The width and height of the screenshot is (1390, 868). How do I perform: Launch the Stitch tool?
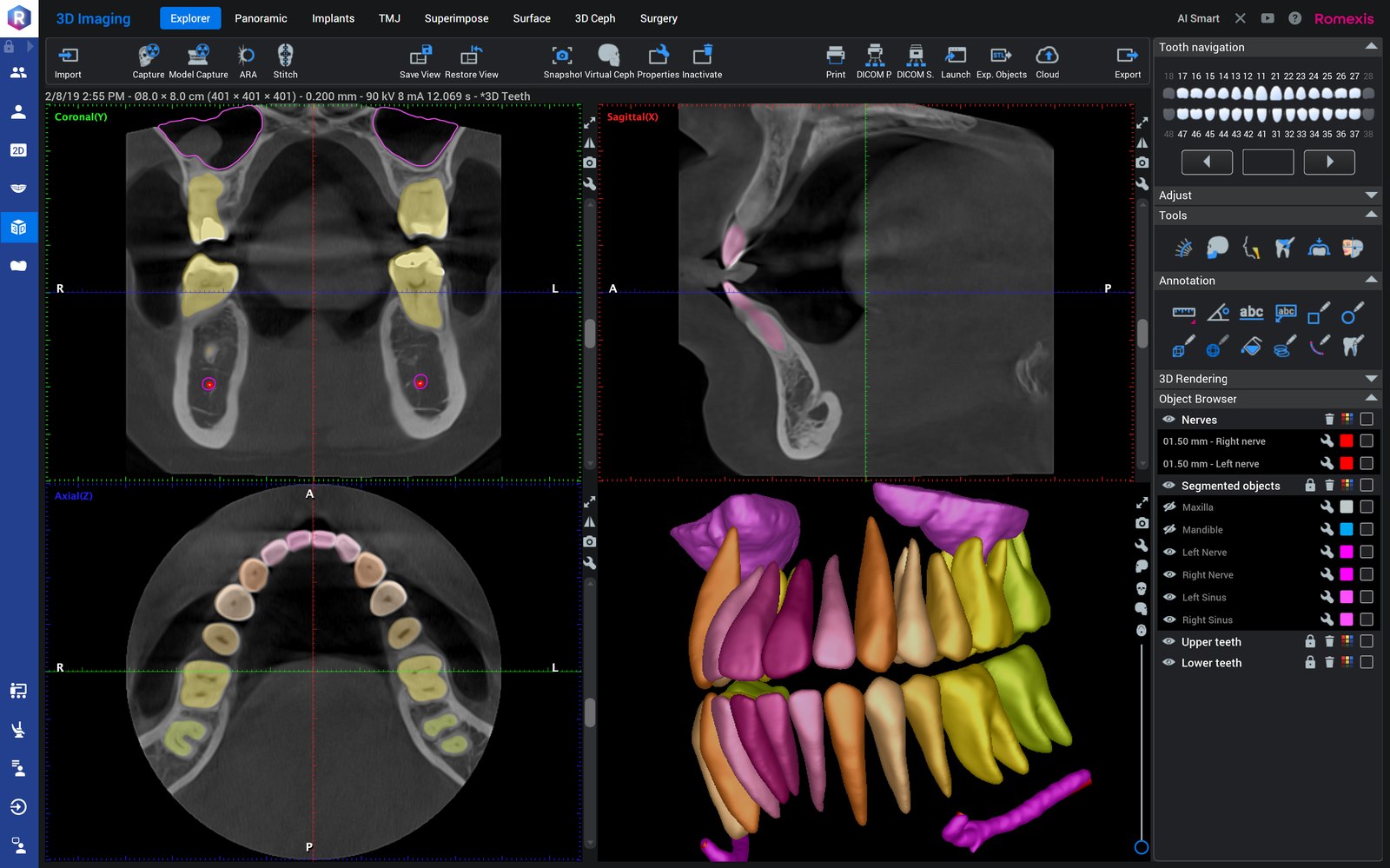[285, 56]
